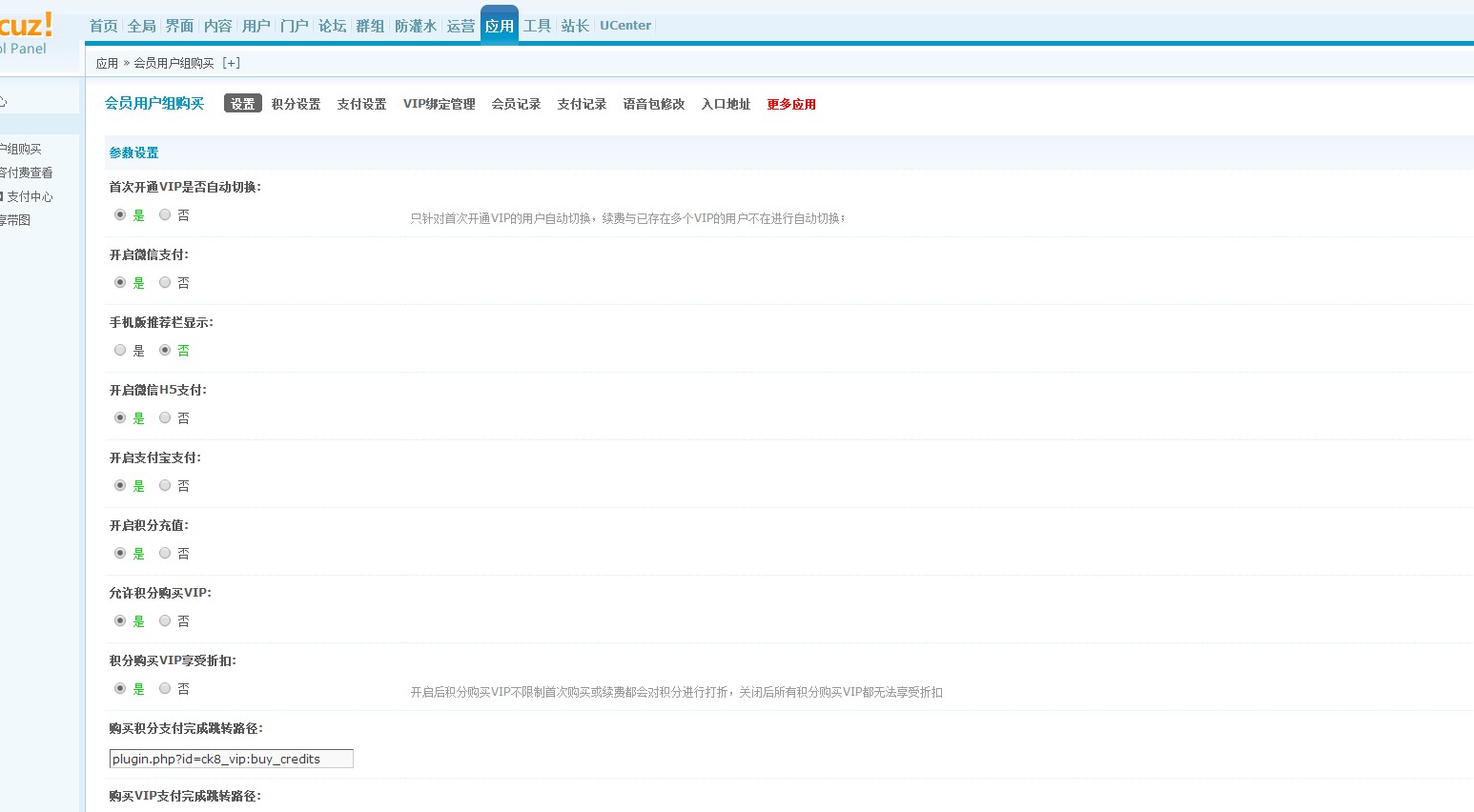Go to 全局 in top navigation
This screenshot has height=812, width=1474.
click(141, 26)
